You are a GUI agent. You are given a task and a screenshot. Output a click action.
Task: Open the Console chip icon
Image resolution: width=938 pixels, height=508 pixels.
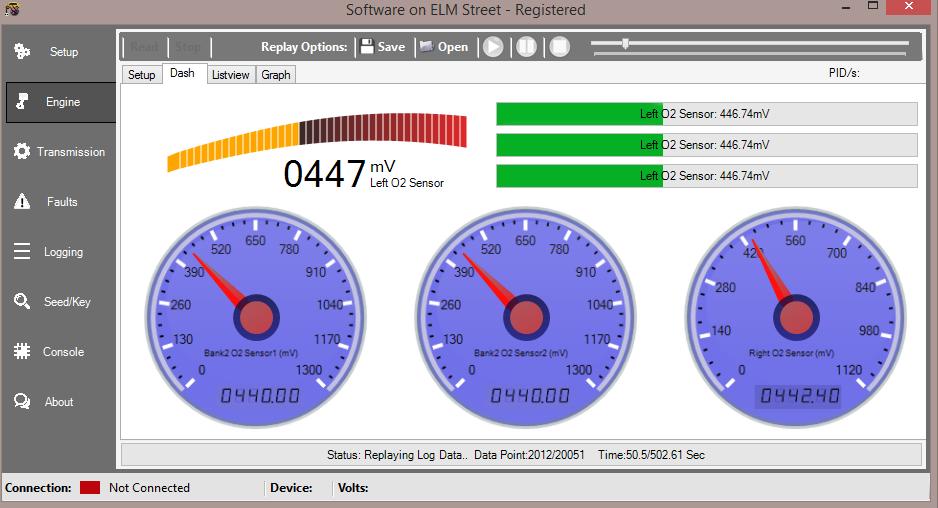pyautogui.click(x=22, y=351)
